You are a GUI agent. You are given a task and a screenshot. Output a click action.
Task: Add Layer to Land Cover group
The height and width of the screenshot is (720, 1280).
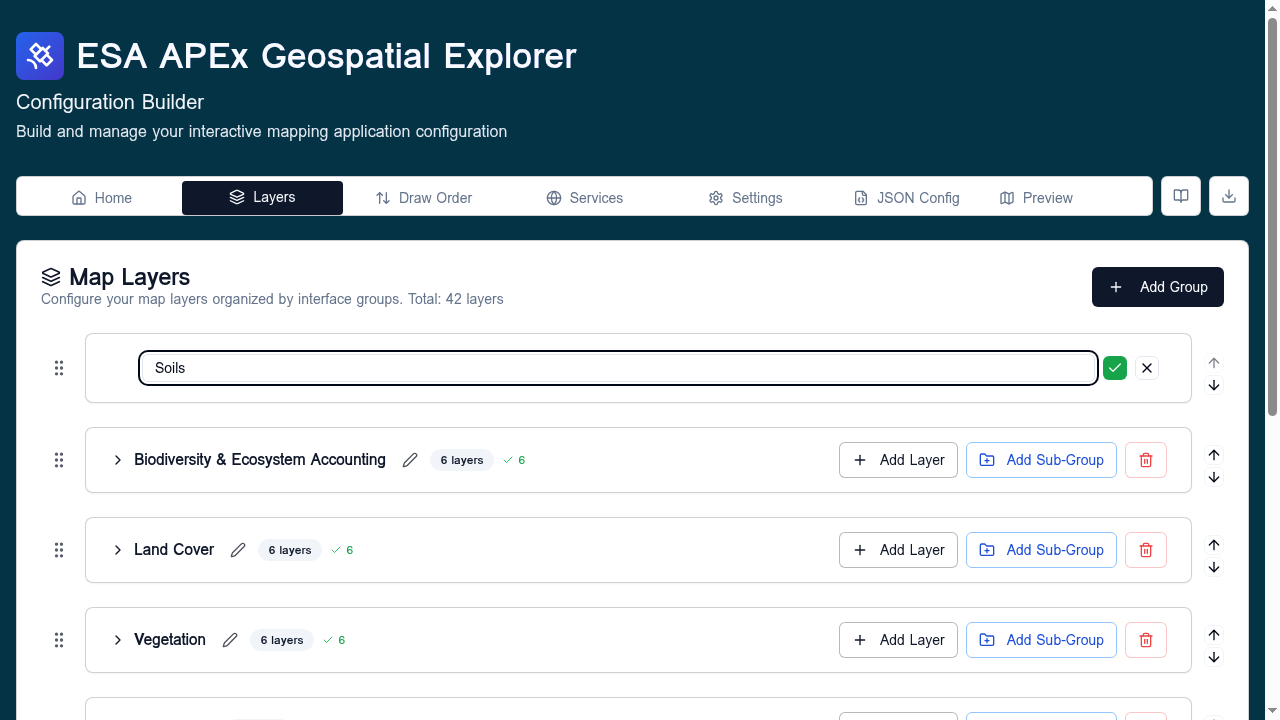click(898, 550)
